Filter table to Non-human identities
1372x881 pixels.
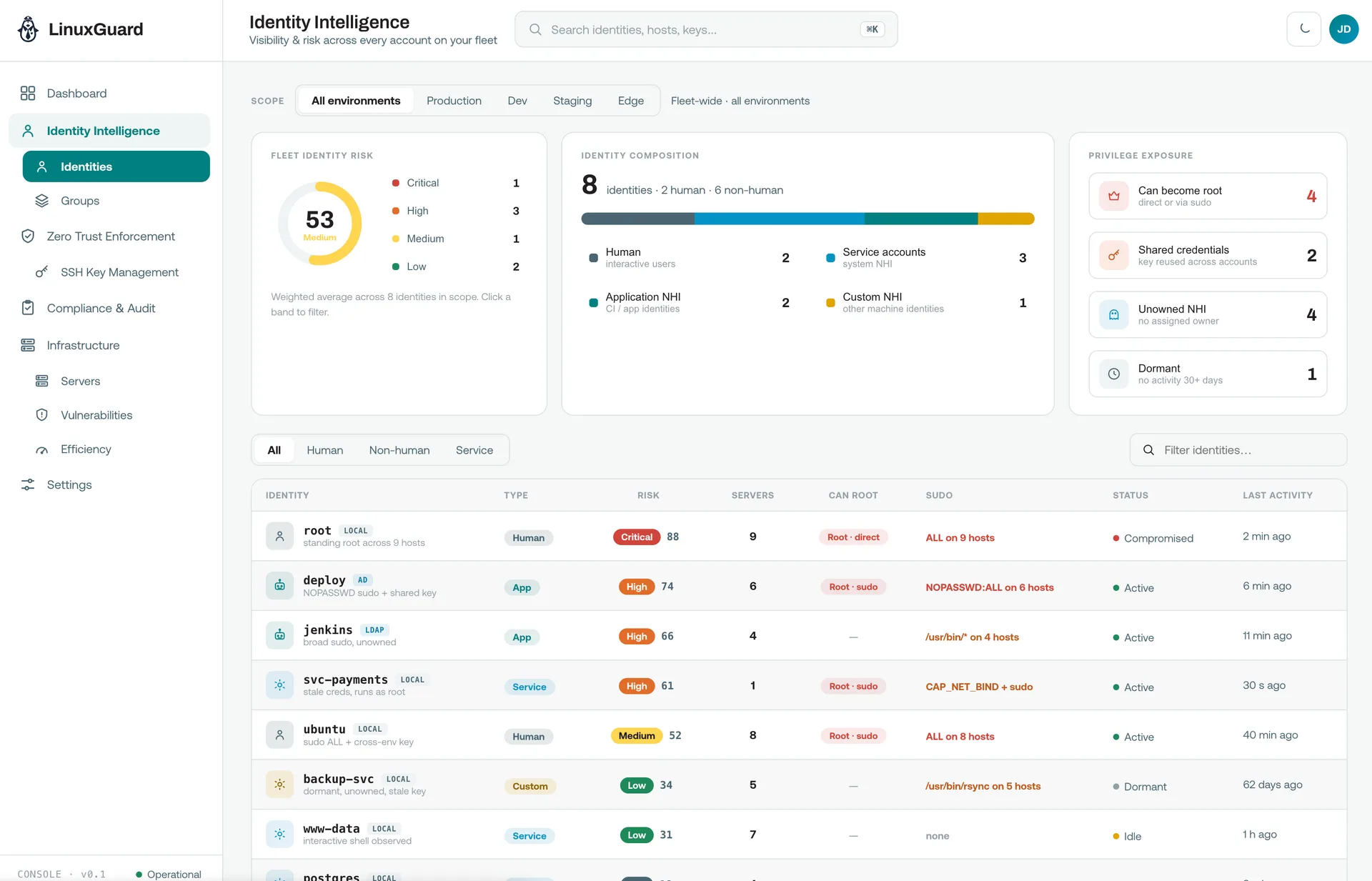399,450
